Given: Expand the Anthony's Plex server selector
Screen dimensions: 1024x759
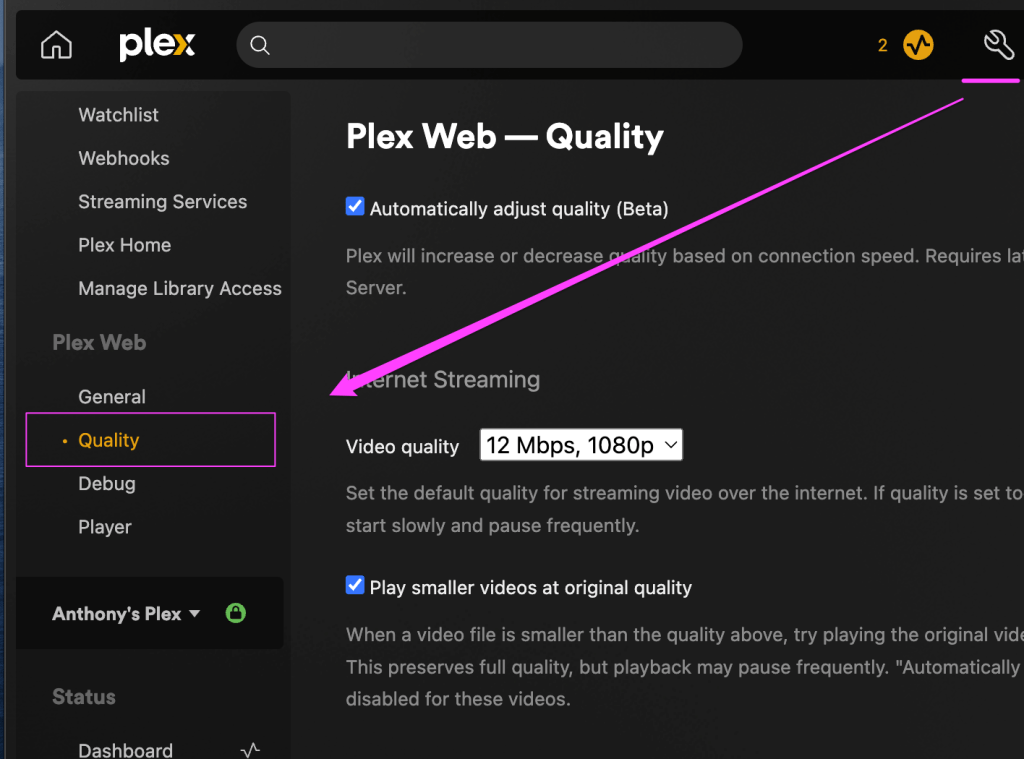Looking at the screenshot, I should coord(126,614).
